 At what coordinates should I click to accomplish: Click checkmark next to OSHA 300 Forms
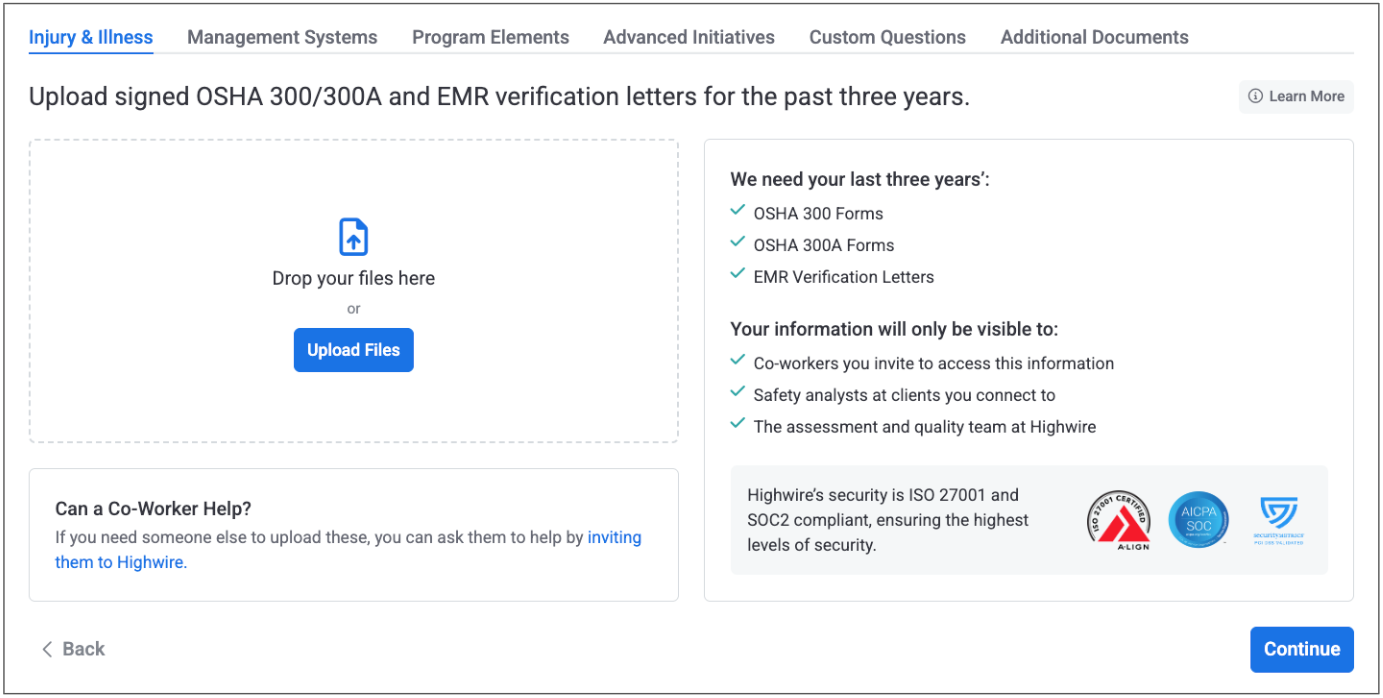(737, 212)
